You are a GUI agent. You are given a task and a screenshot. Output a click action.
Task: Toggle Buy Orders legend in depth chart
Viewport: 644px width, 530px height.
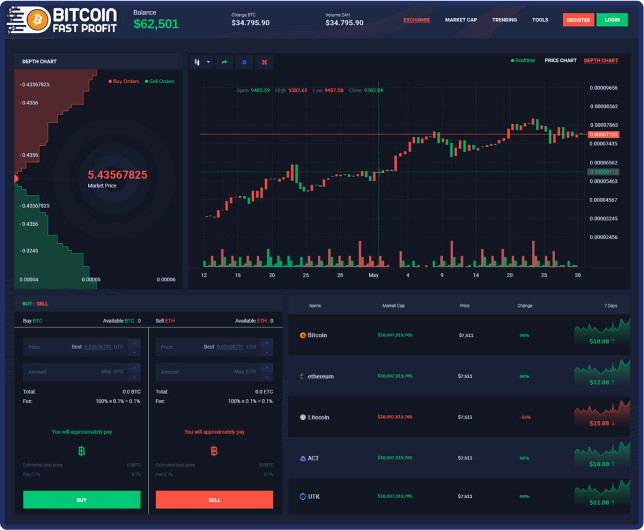(x=124, y=81)
